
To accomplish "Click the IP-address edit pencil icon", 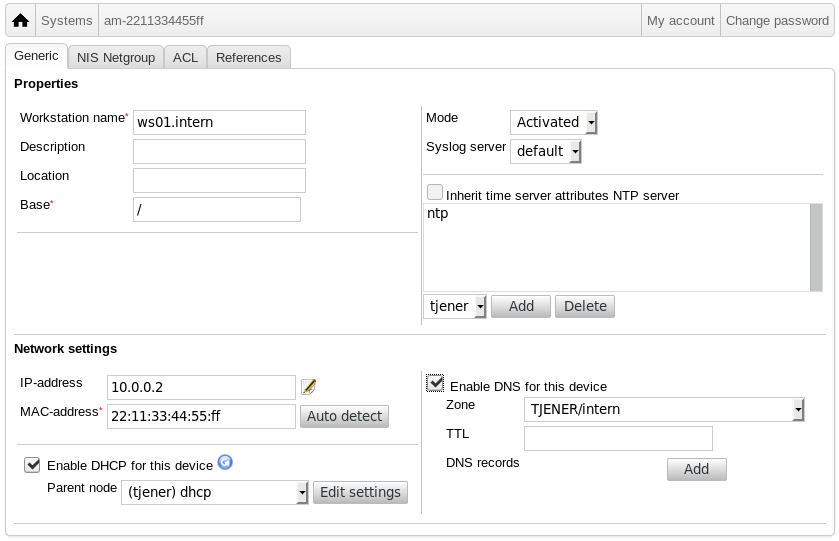I will [x=308, y=387].
